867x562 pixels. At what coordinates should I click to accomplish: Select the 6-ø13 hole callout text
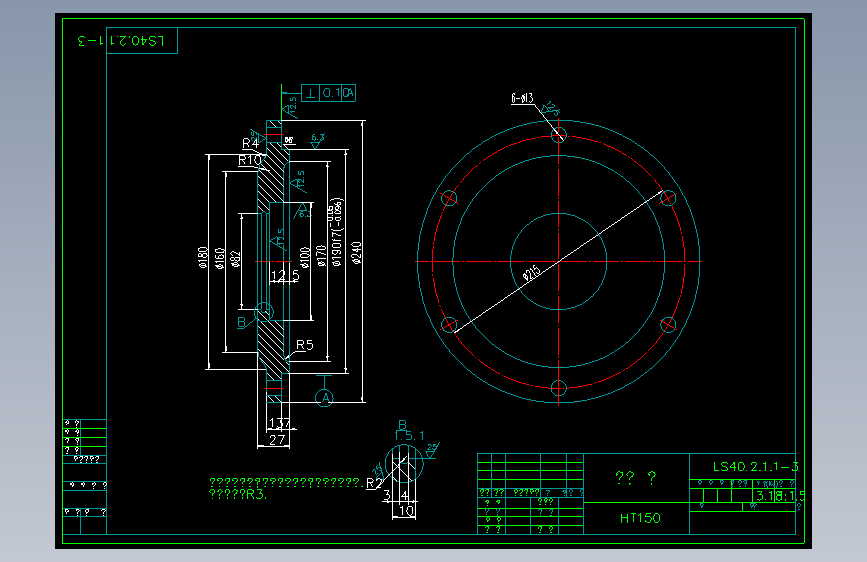[x=522, y=98]
